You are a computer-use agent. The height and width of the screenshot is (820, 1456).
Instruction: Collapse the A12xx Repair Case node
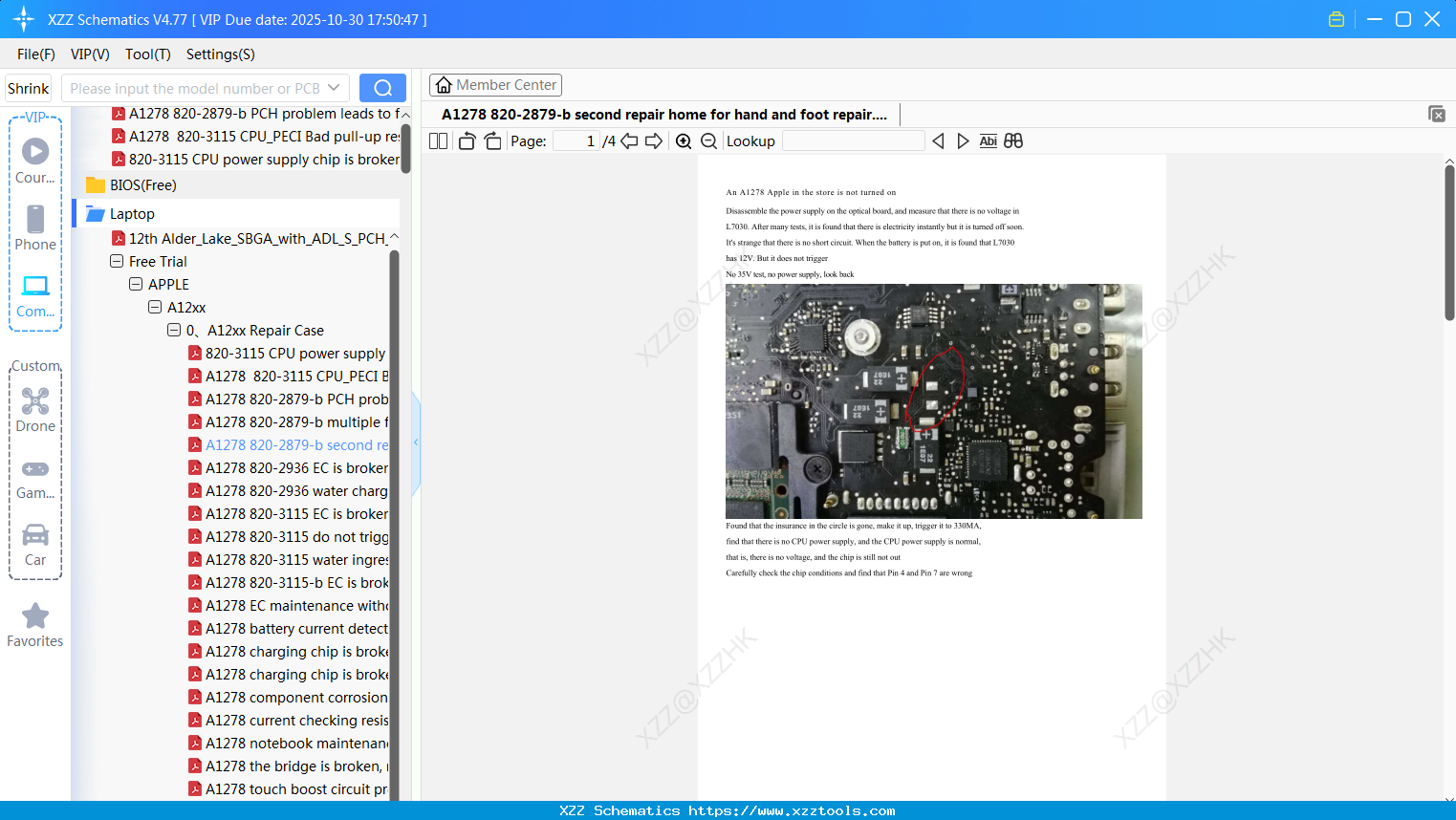click(x=174, y=331)
